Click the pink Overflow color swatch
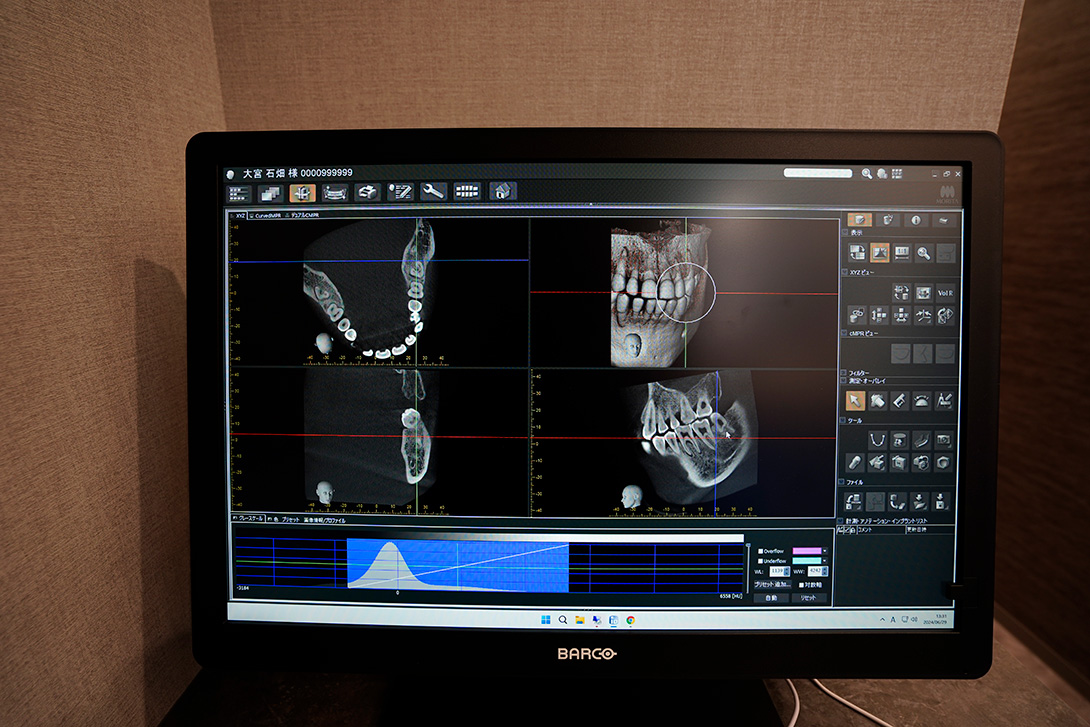The height and width of the screenshot is (727, 1090). 805,551
